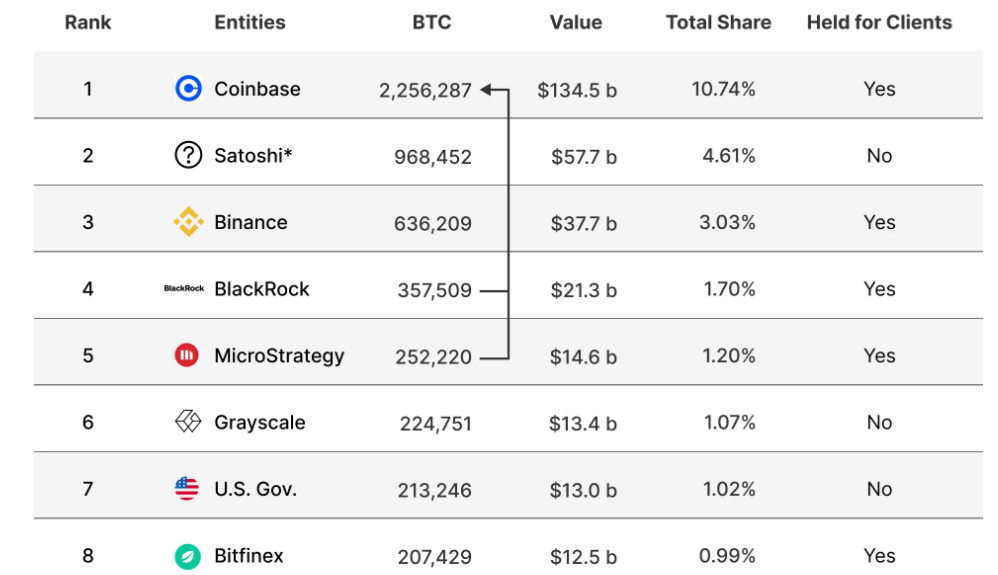
Task: Click the green Bitfinex leaf icon
Action: coord(187,556)
